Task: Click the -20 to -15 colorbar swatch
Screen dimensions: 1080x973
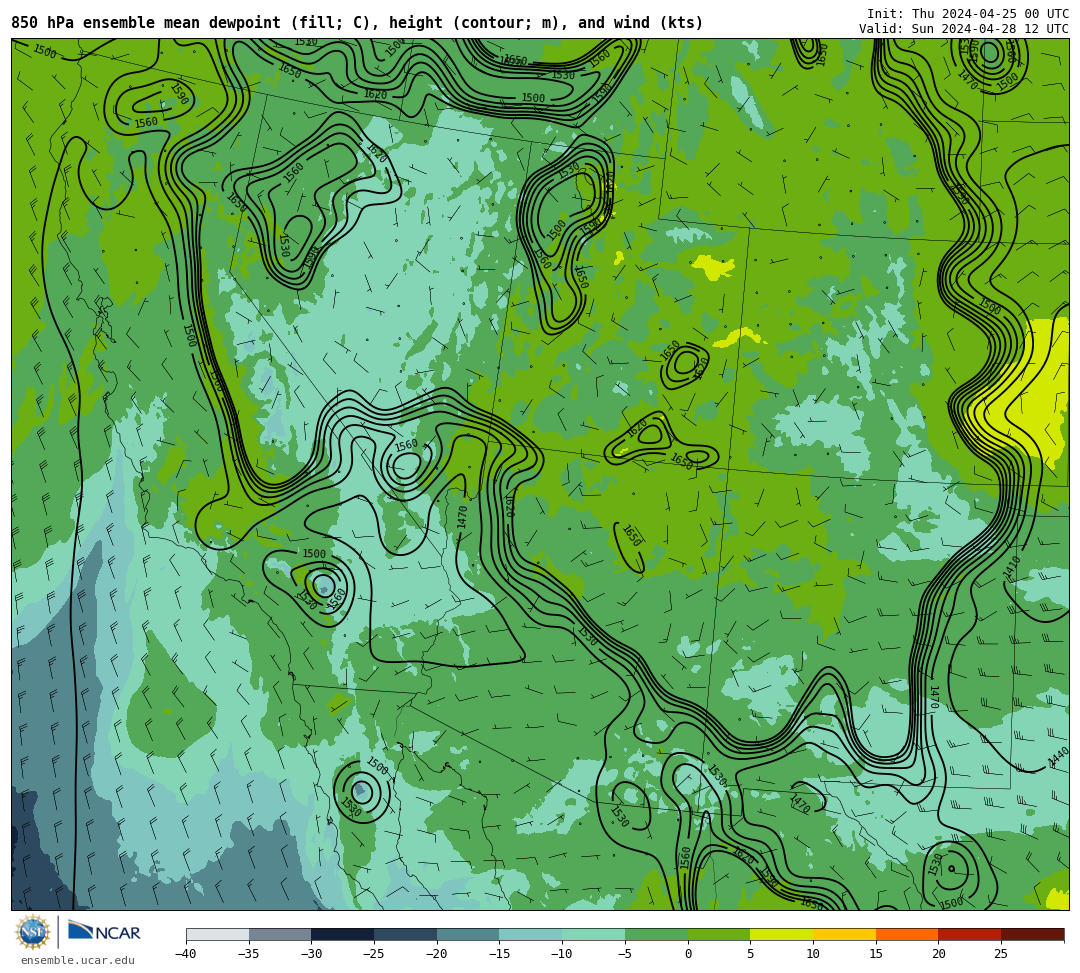Action: coord(468,934)
